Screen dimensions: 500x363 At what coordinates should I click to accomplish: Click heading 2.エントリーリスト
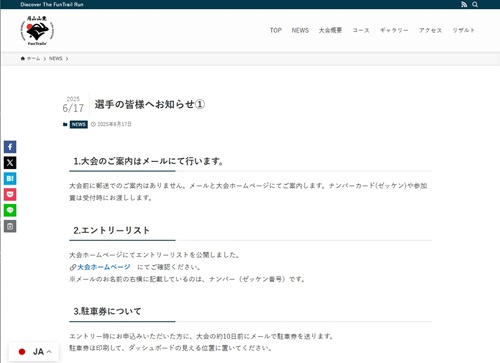(x=112, y=230)
